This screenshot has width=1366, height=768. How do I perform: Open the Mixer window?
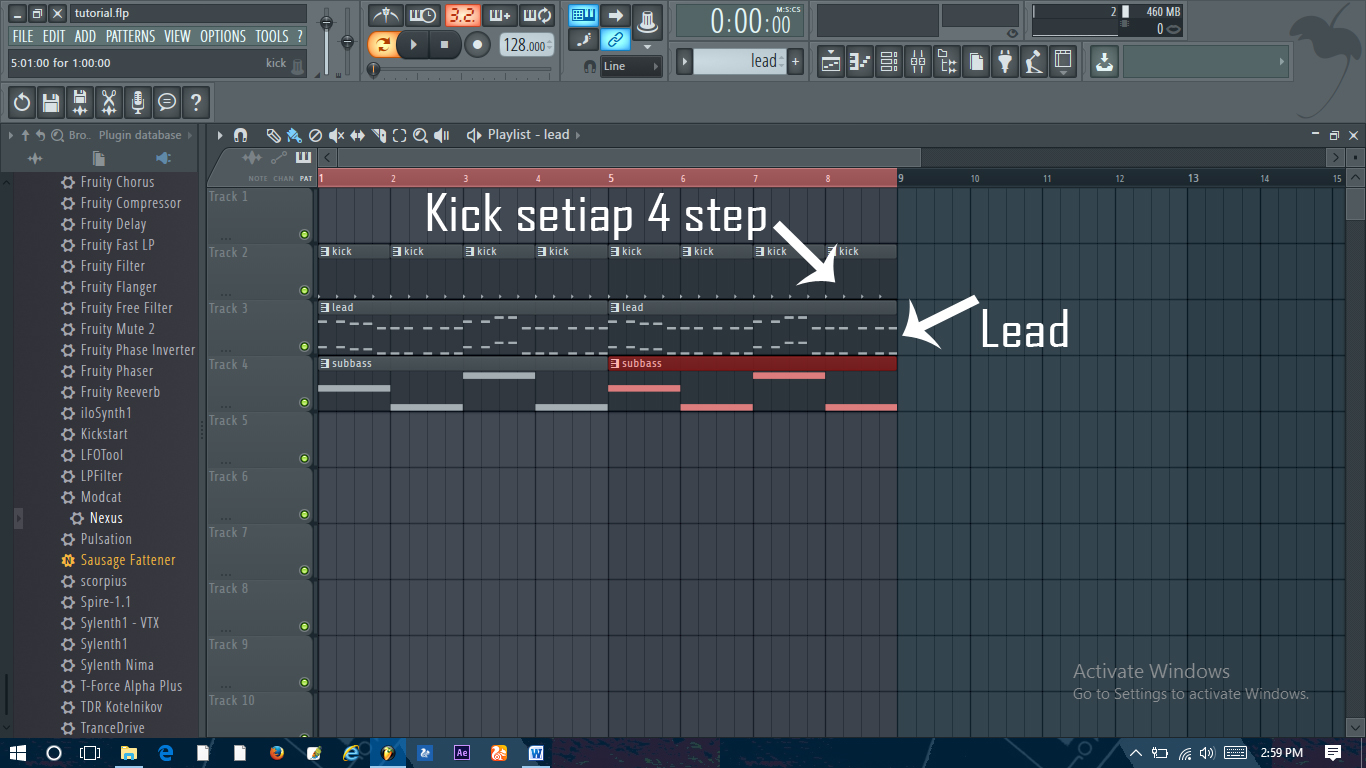(918, 62)
